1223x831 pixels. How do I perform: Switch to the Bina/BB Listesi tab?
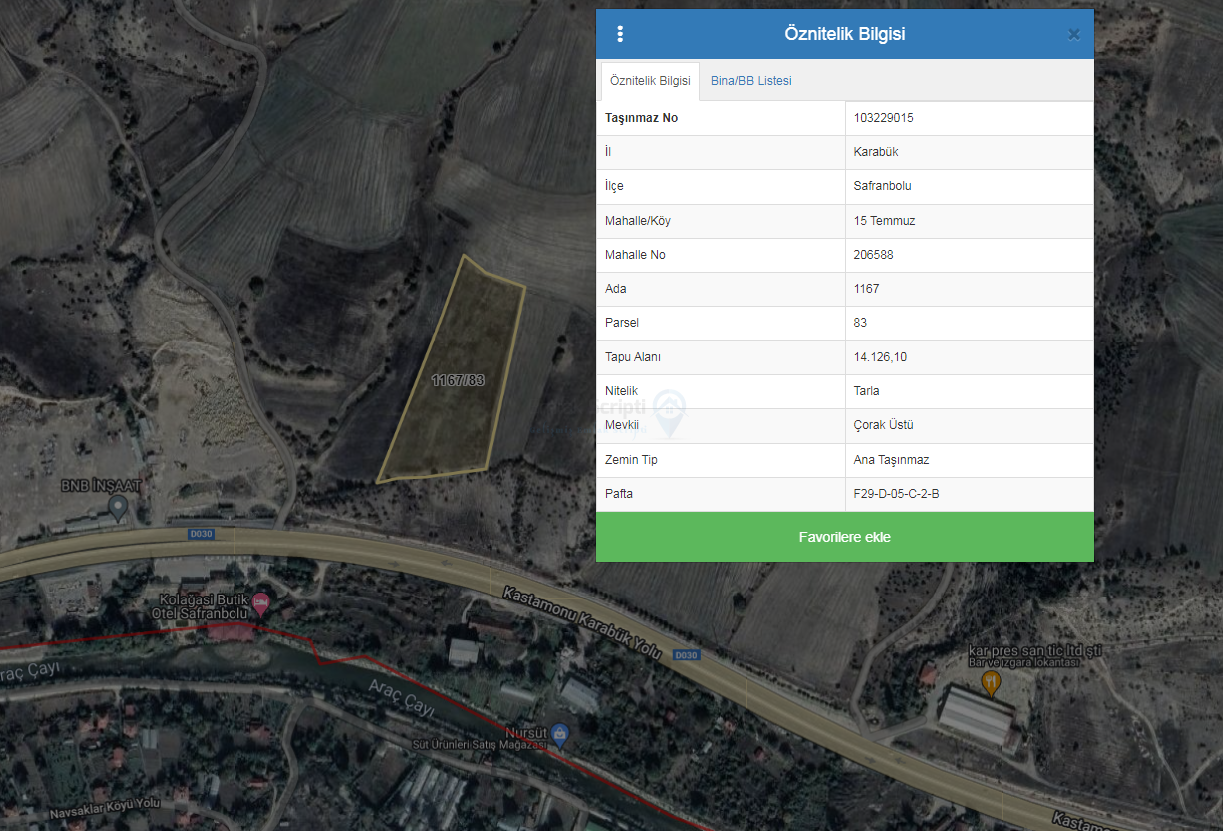[751, 81]
